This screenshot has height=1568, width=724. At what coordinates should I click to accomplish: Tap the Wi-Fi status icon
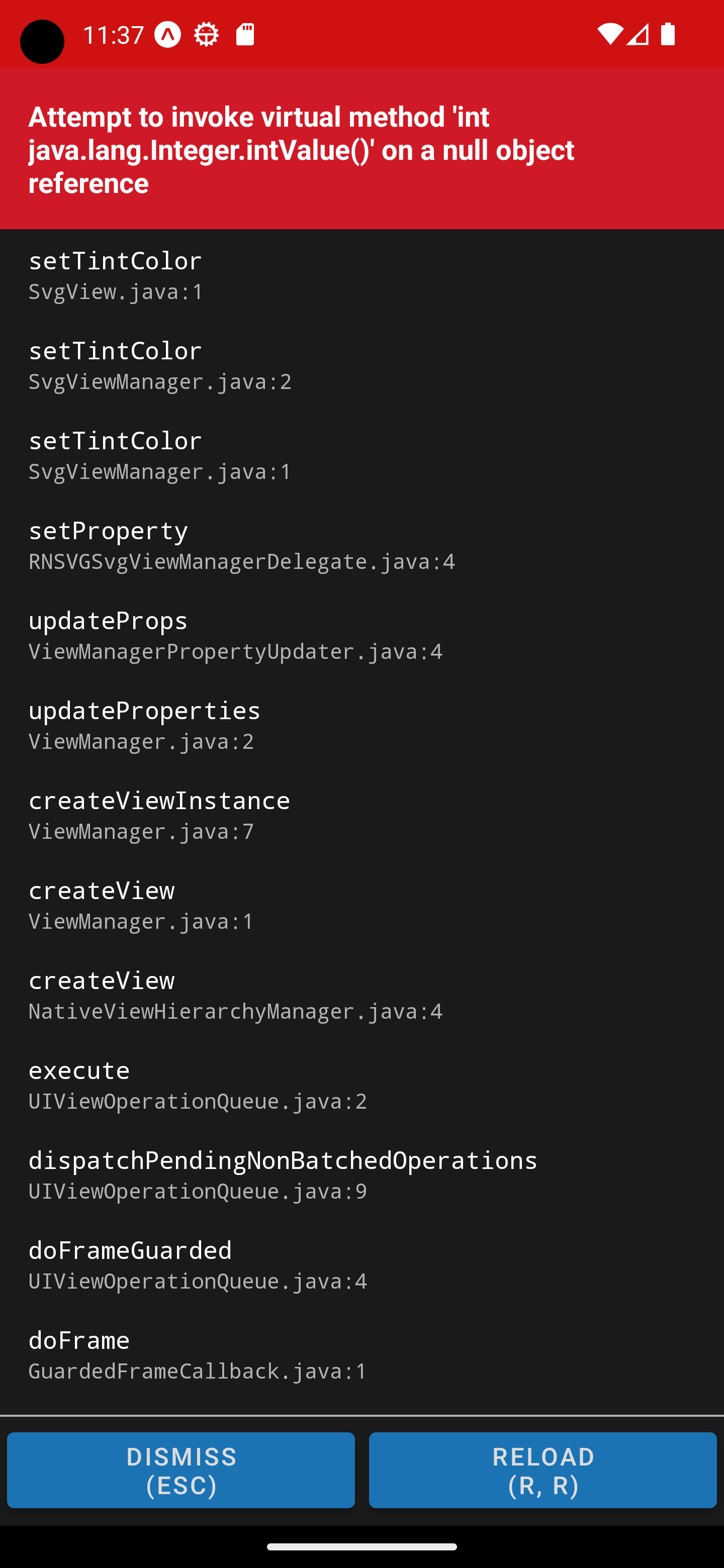pyautogui.click(x=609, y=35)
